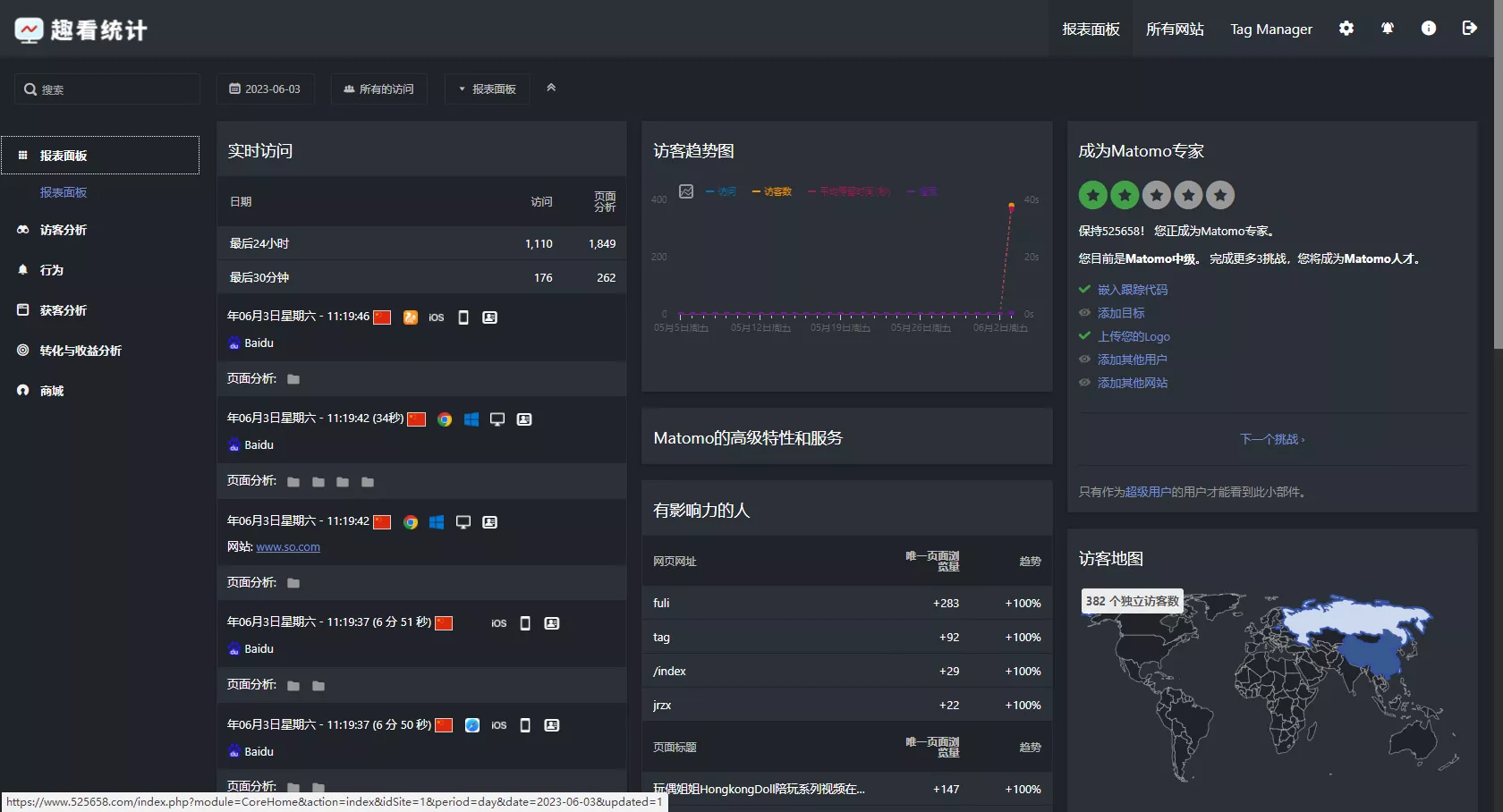Screen dimensions: 1503x812
Task: Open metrics picker icon in 访客趋势图 chart
Action: coord(686,191)
